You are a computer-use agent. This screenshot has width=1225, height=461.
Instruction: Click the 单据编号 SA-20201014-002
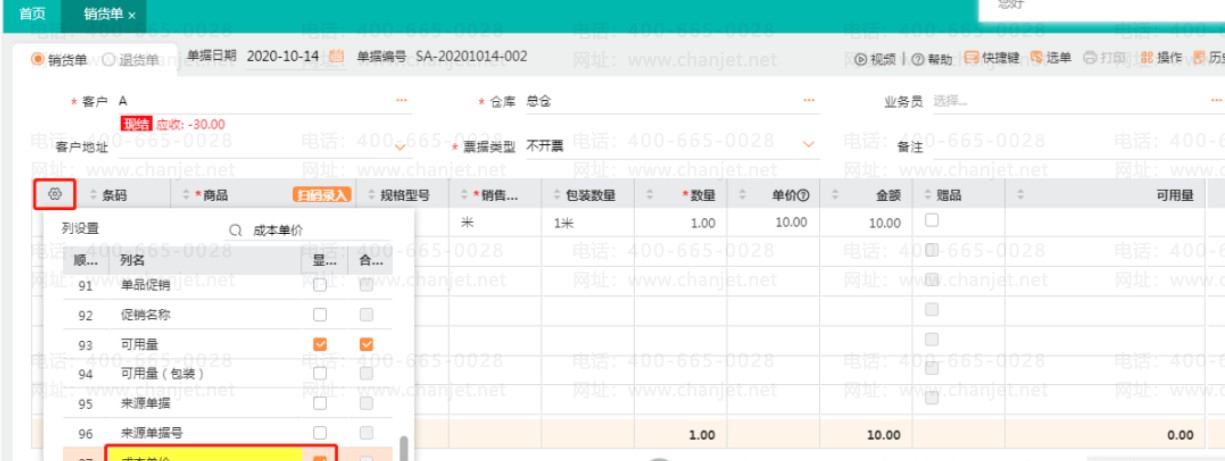click(x=471, y=57)
